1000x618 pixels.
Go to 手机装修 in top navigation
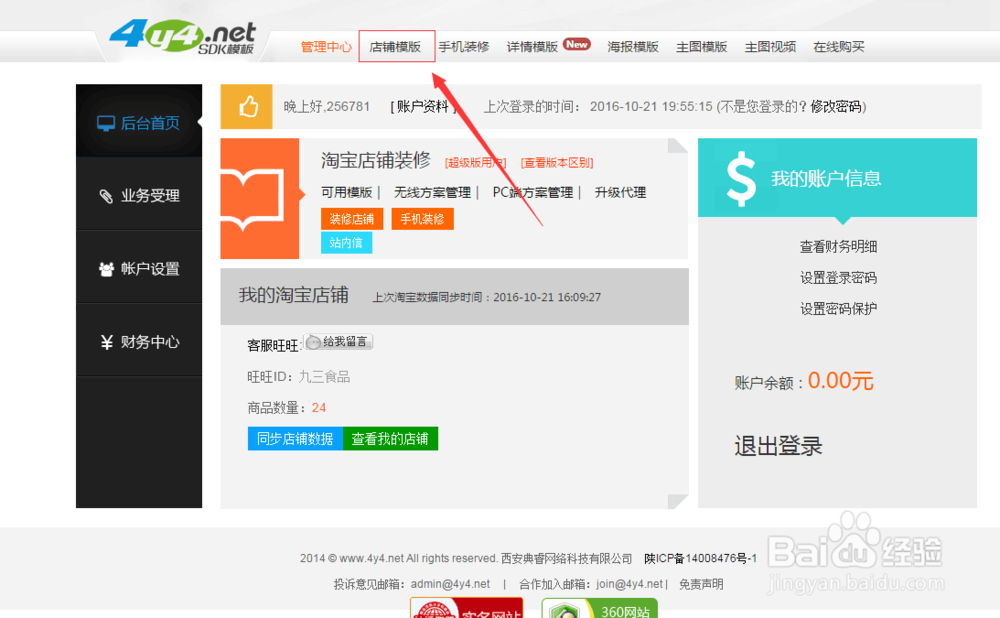[464, 47]
